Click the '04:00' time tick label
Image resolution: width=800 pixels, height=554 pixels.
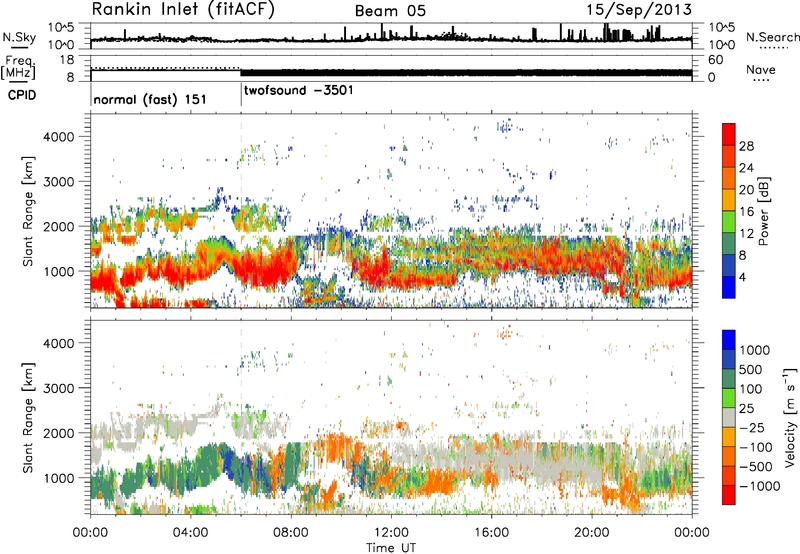pyautogui.click(x=190, y=533)
